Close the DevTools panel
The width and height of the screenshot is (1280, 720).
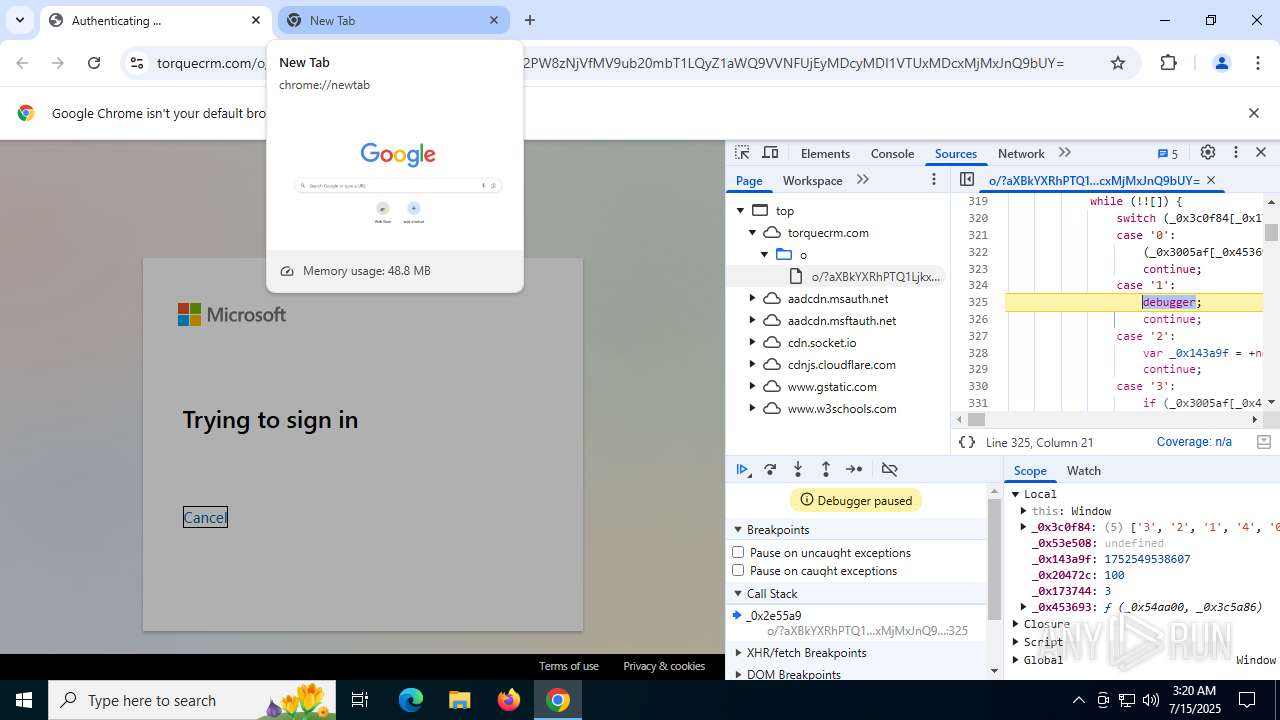click(1261, 153)
